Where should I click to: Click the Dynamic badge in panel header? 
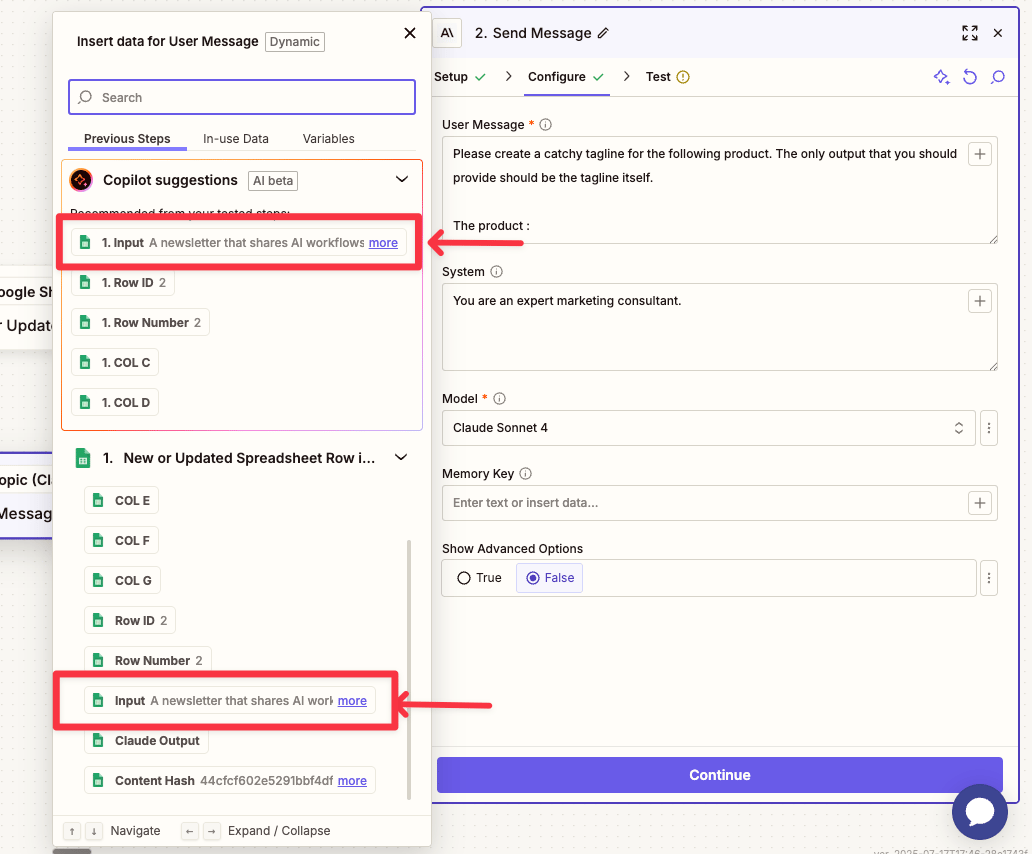coord(295,41)
